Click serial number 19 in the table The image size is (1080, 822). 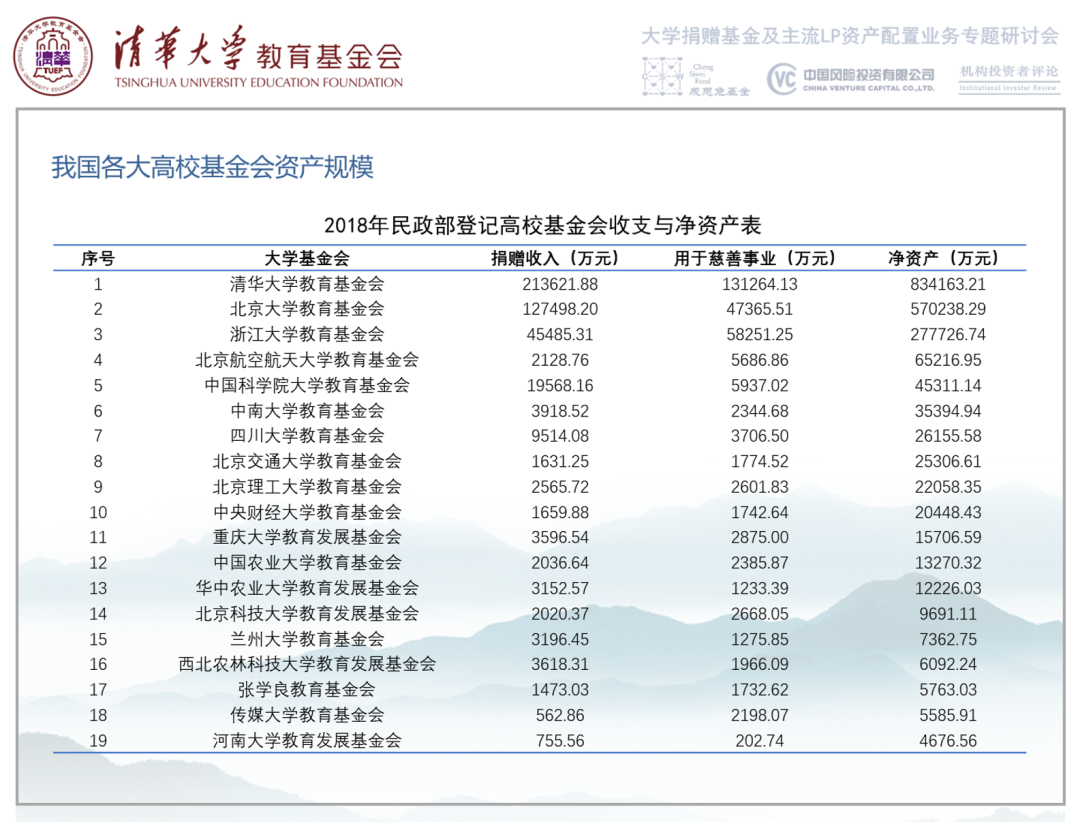(98, 740)
